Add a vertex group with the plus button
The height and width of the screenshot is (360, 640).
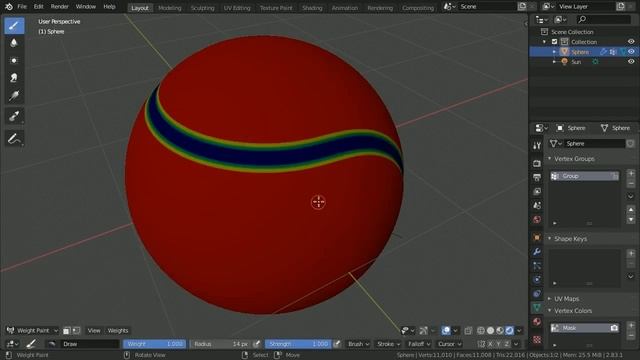pyautogui.click(x=631, y=173)
